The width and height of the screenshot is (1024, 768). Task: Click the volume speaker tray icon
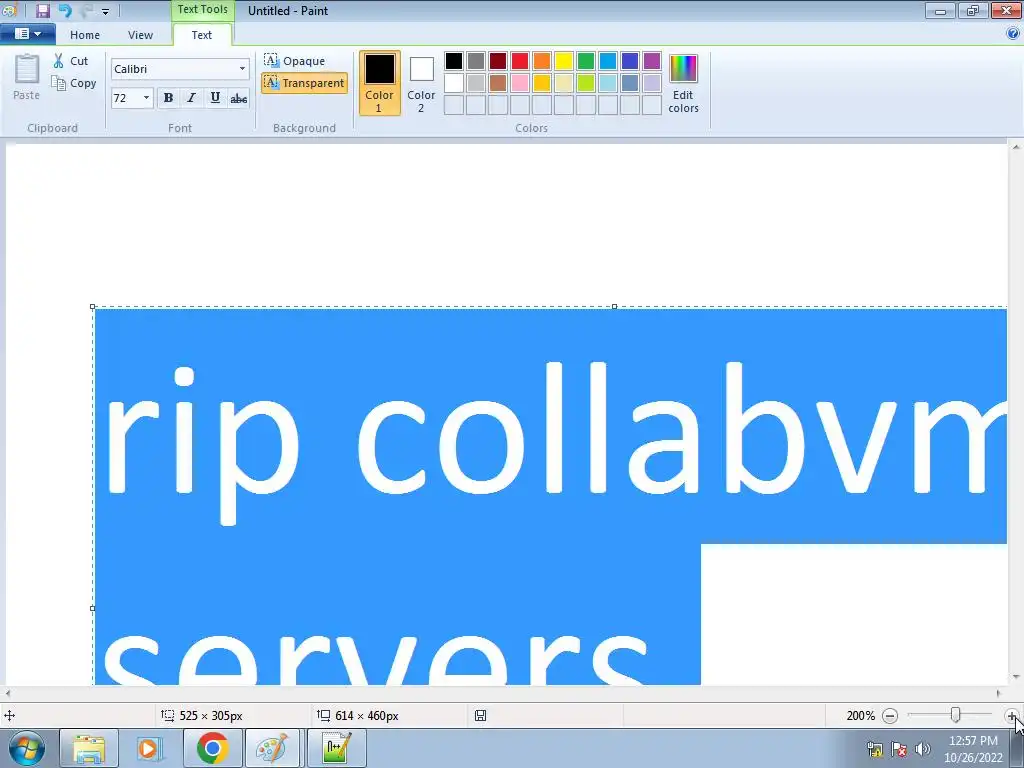click(x=922, y=749)
